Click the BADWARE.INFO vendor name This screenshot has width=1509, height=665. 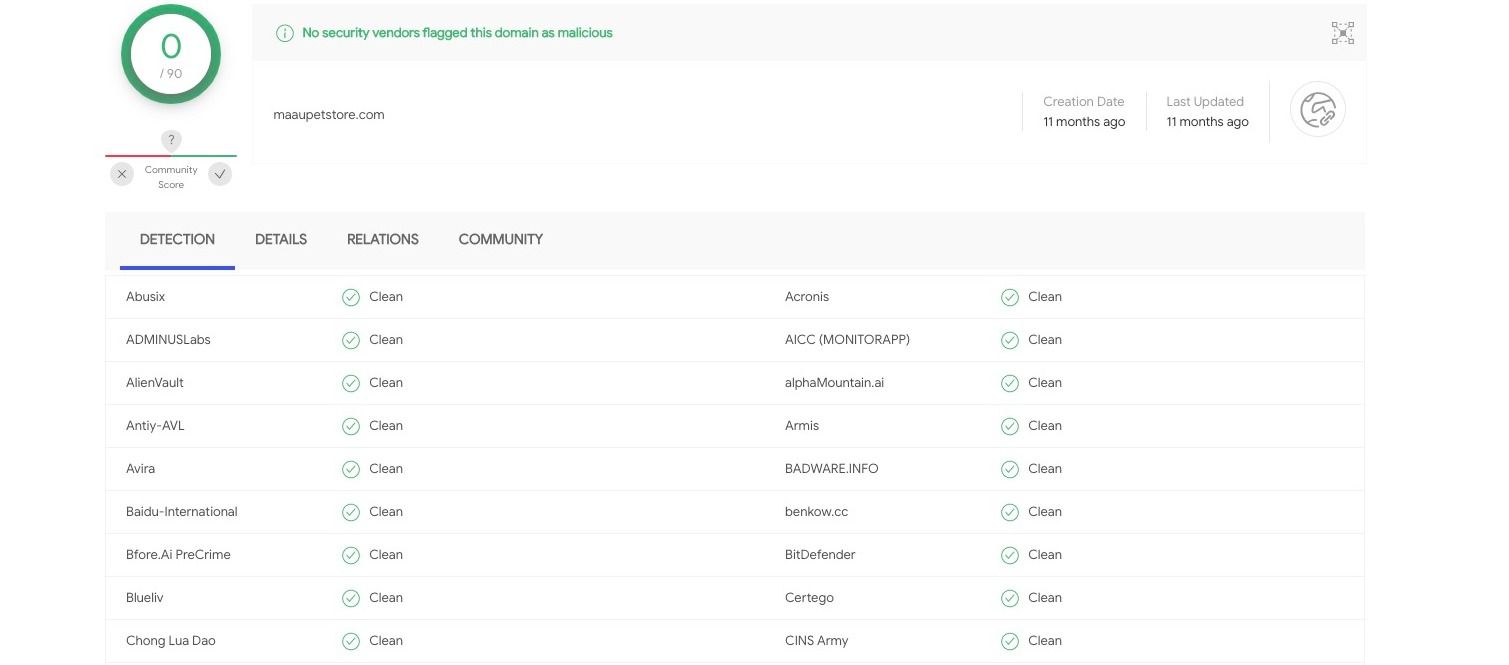pos(832,469)
